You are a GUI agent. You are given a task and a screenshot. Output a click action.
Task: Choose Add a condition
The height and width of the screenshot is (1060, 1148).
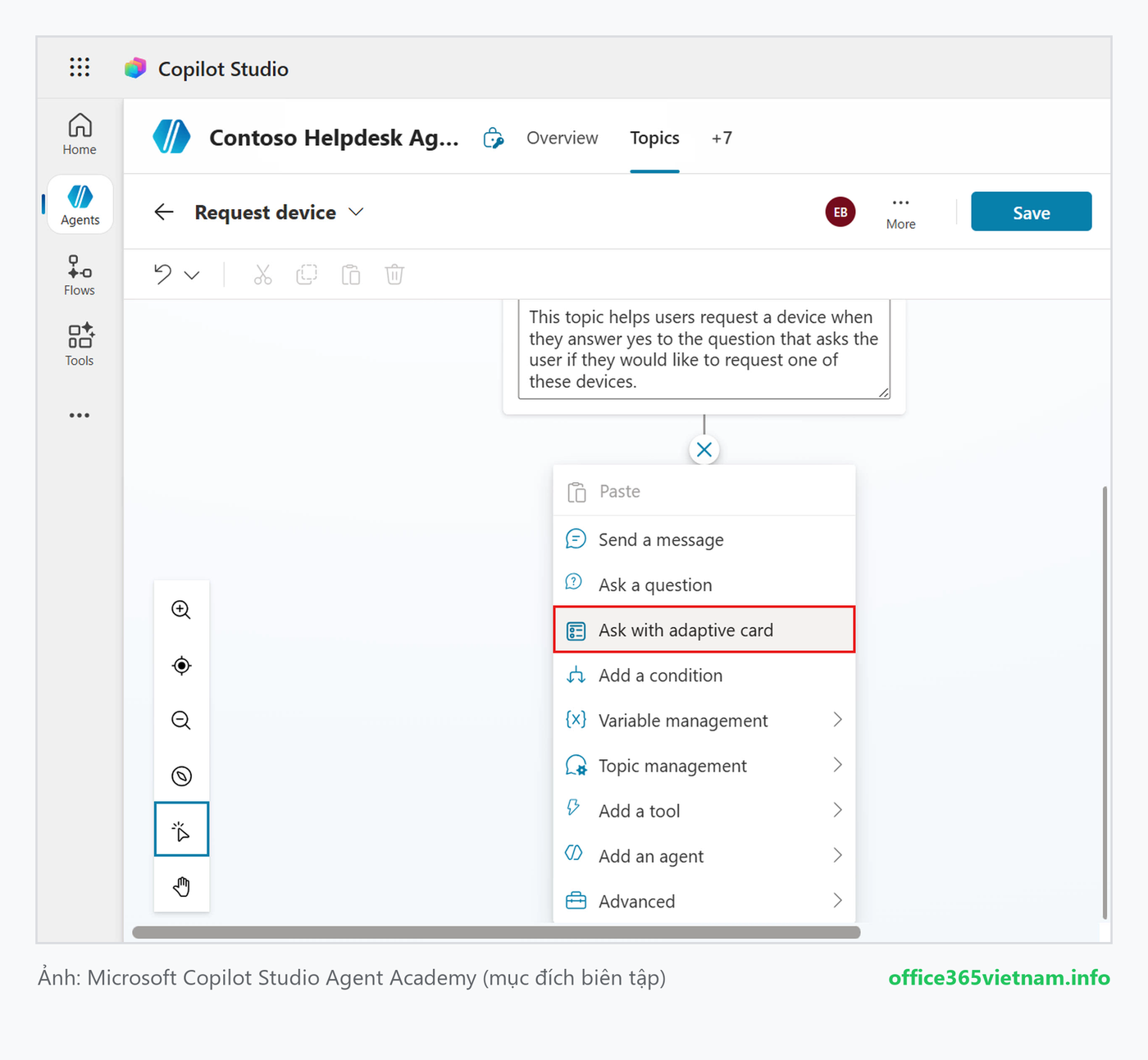click(704, 676)
